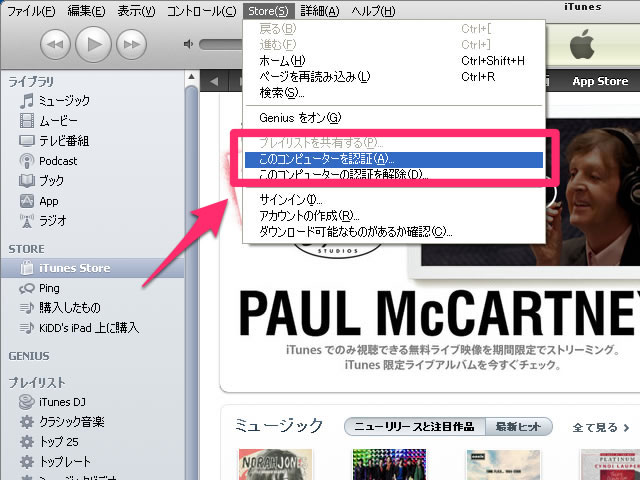Click the GENIUS section header
This screenshot has height=480, width=640.
29,356
